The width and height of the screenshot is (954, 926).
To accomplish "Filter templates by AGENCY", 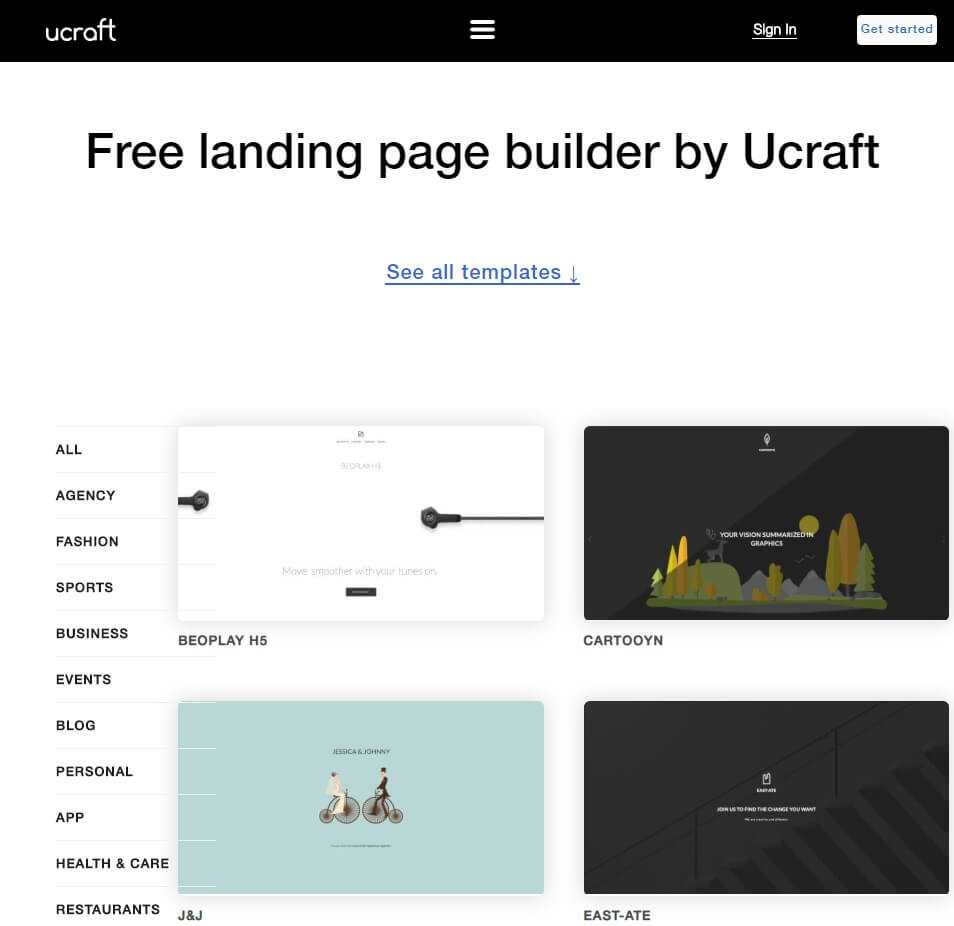I will coord(86,495).
